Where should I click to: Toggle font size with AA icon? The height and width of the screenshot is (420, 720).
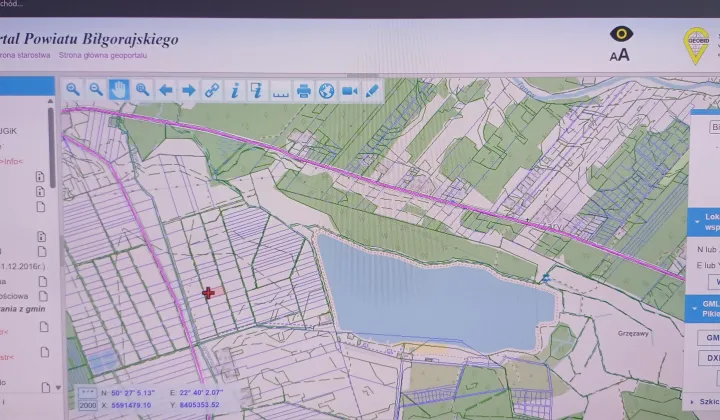coord(619,55)
